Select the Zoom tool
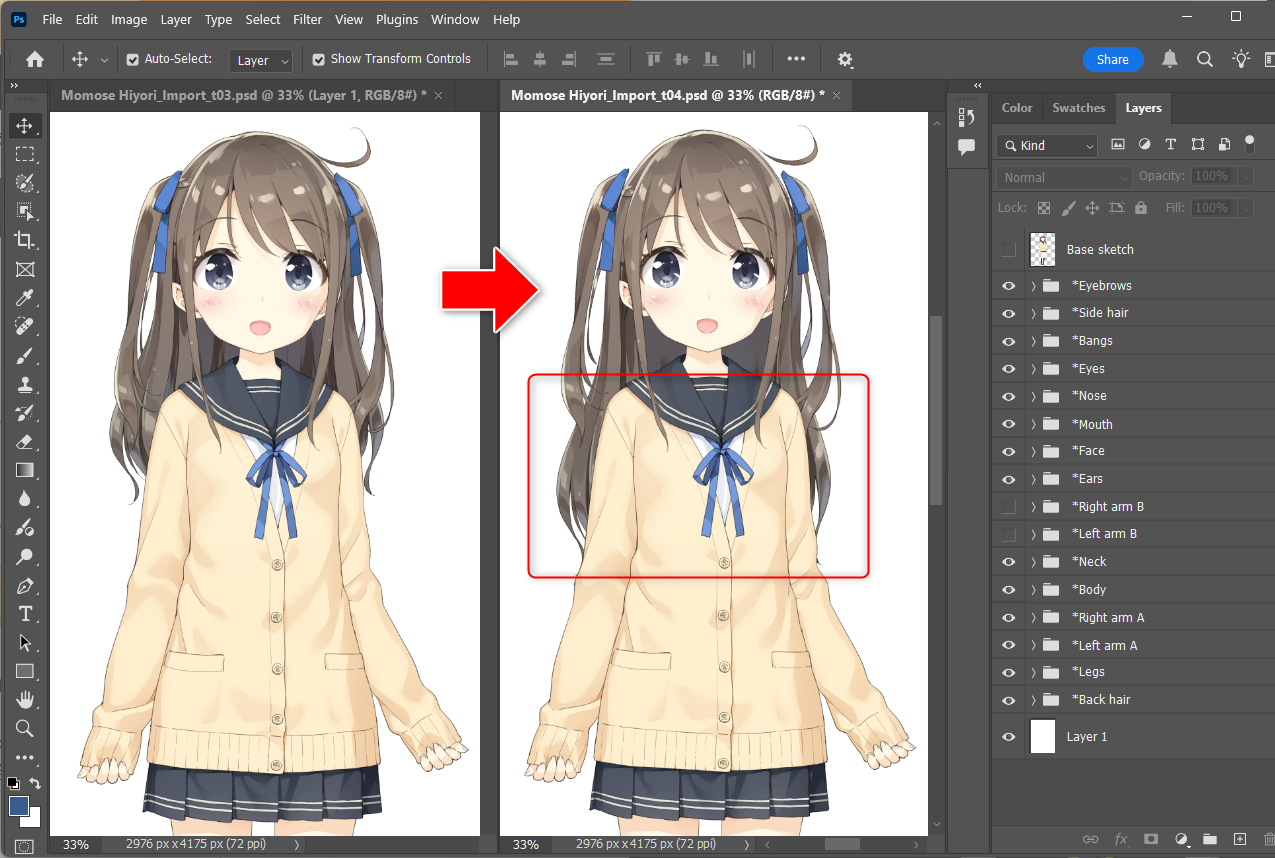1275x858 pixels. pyautogui.click(x=24, y=728)
